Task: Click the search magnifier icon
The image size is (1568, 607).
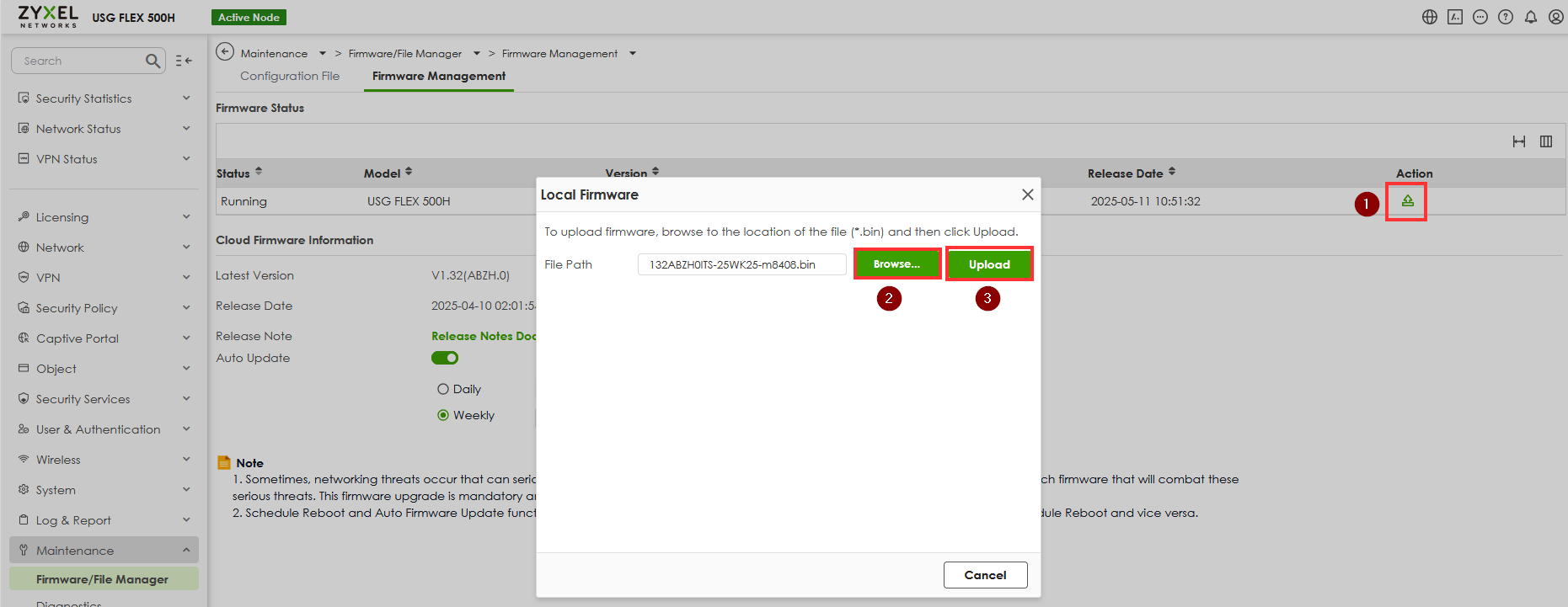Action: coord(153,61)
